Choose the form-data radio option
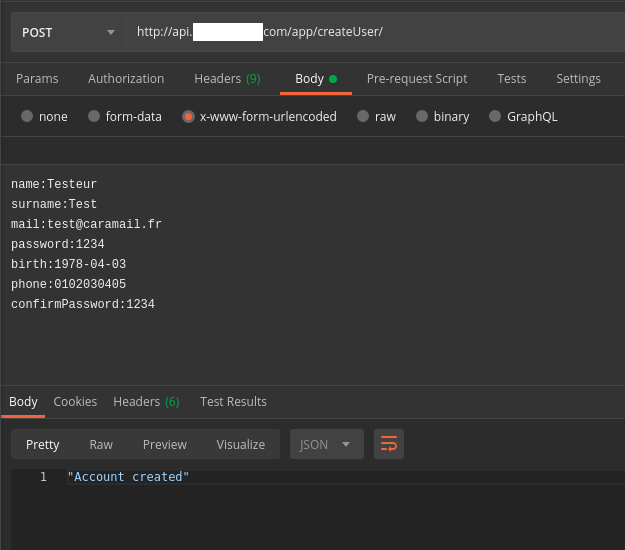The height and width of the screenshot is (550, 625). pos(94,116)
